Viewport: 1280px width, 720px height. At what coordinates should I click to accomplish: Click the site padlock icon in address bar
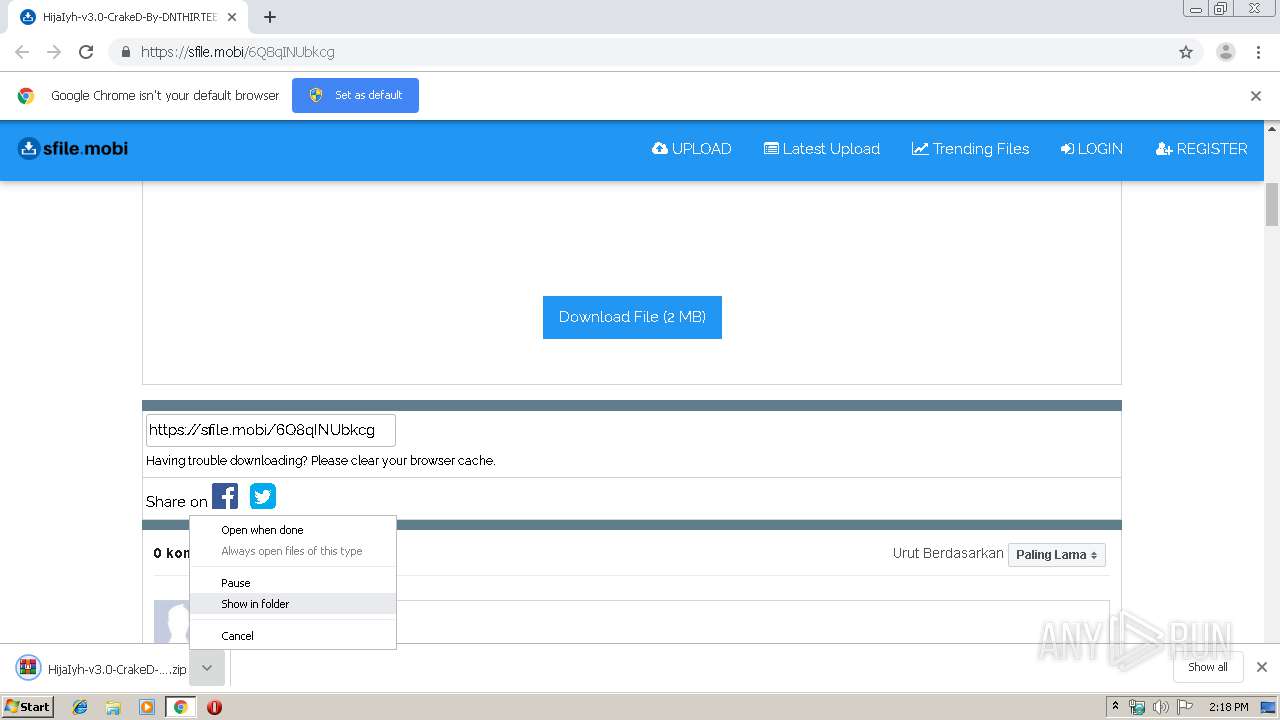[x=126, y=52]
